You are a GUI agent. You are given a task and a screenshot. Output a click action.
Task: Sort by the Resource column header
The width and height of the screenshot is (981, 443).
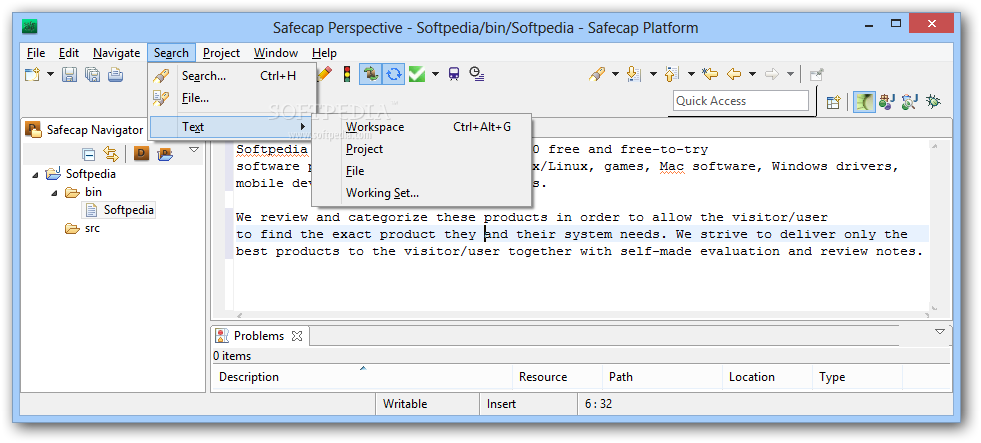(x=558, y=377)
